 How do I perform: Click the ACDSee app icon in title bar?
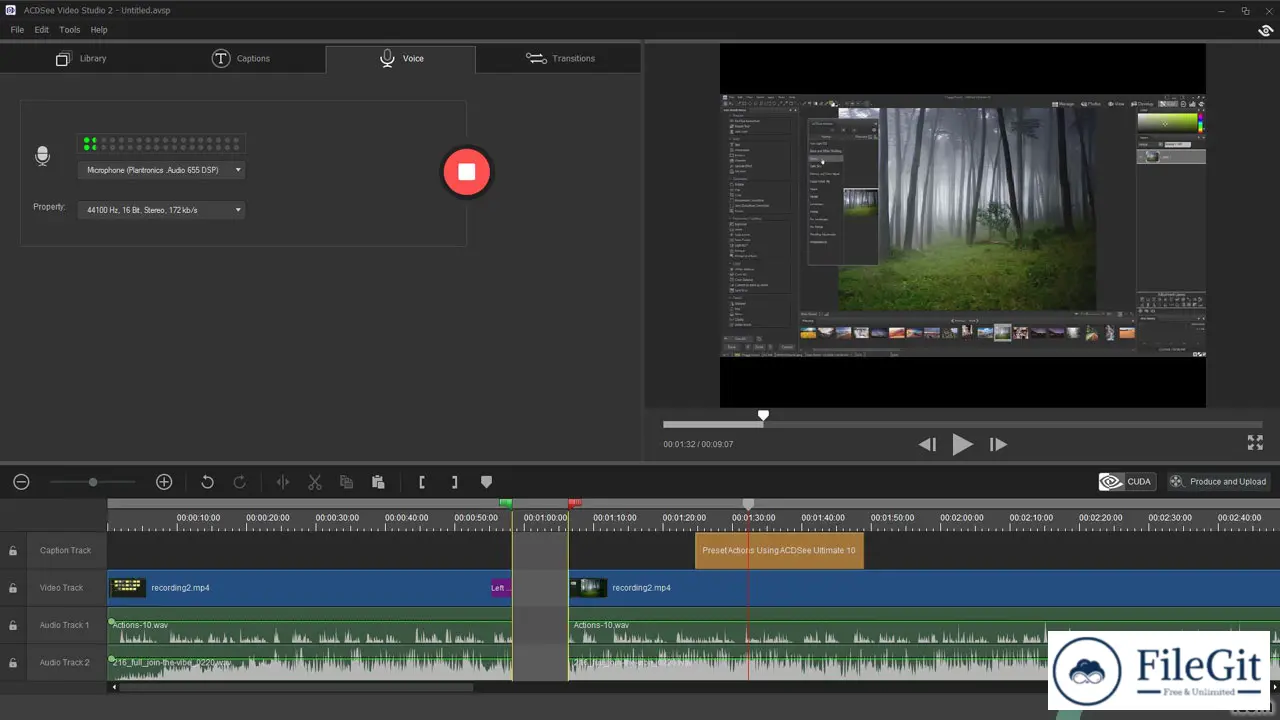coord(9,10)
